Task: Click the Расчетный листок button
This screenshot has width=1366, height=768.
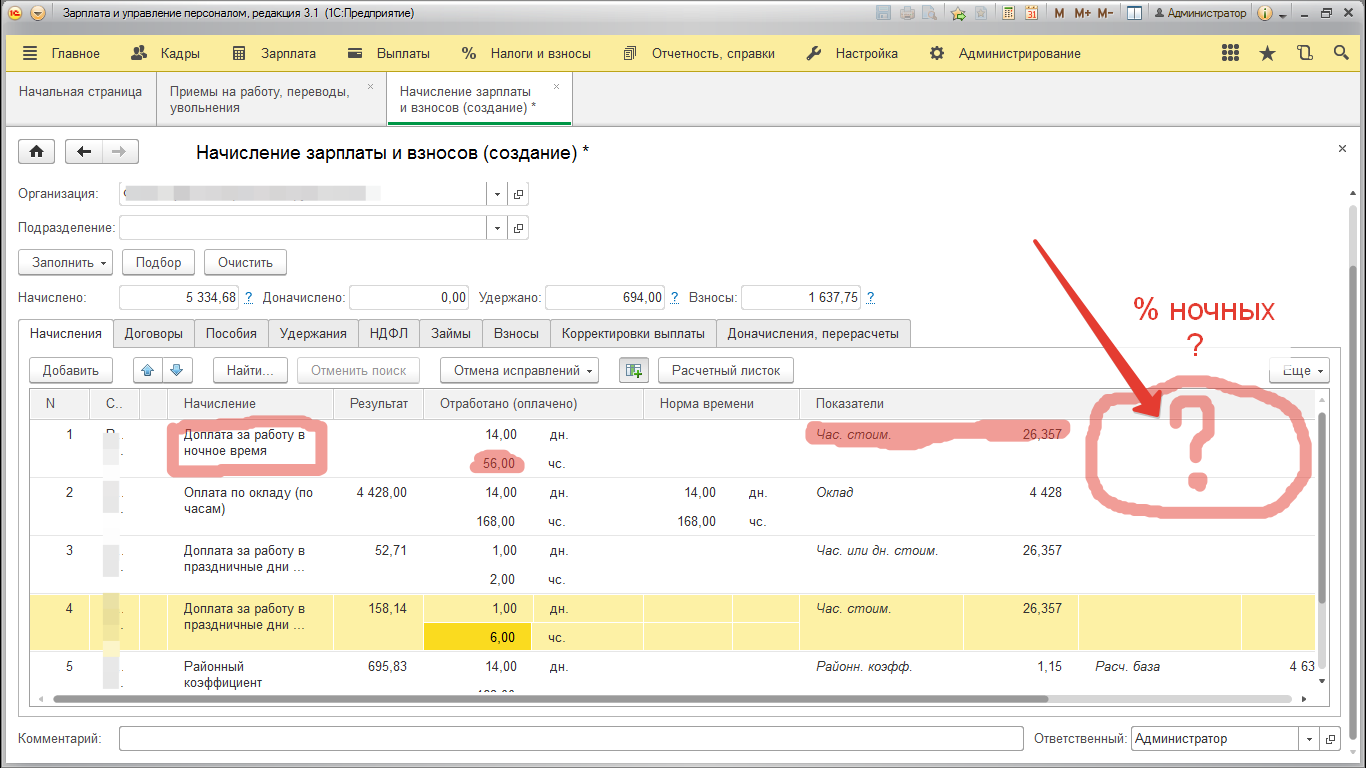Action: click(x=725, y=370)
